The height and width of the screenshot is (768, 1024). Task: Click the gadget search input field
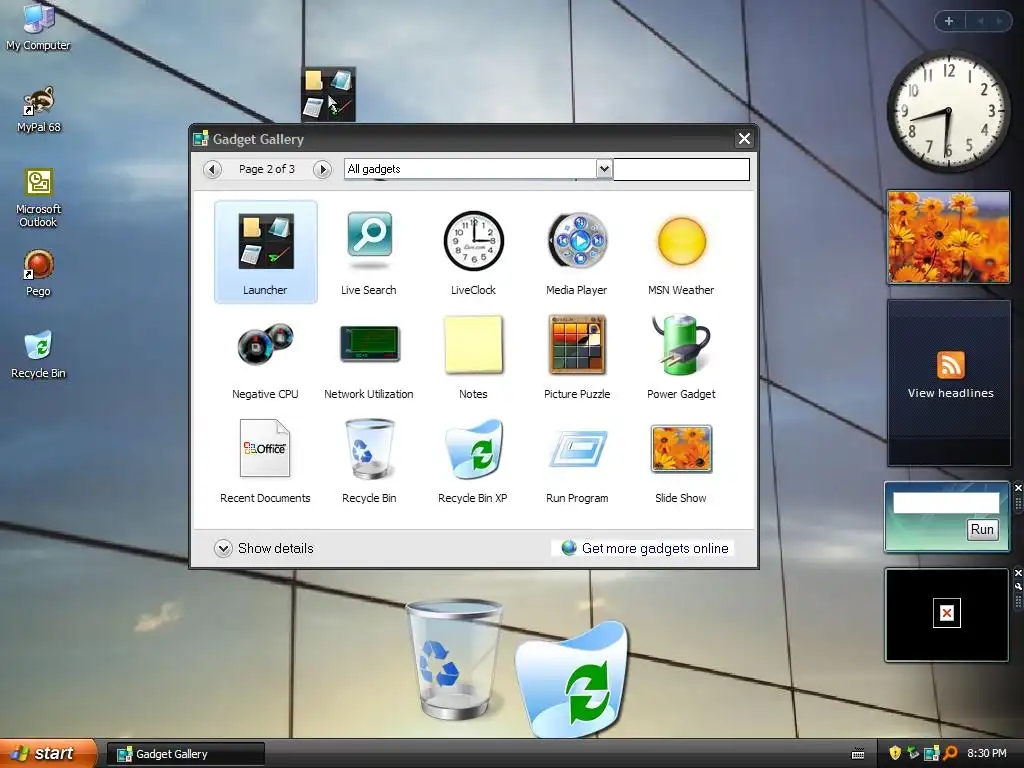click(681, 169)
